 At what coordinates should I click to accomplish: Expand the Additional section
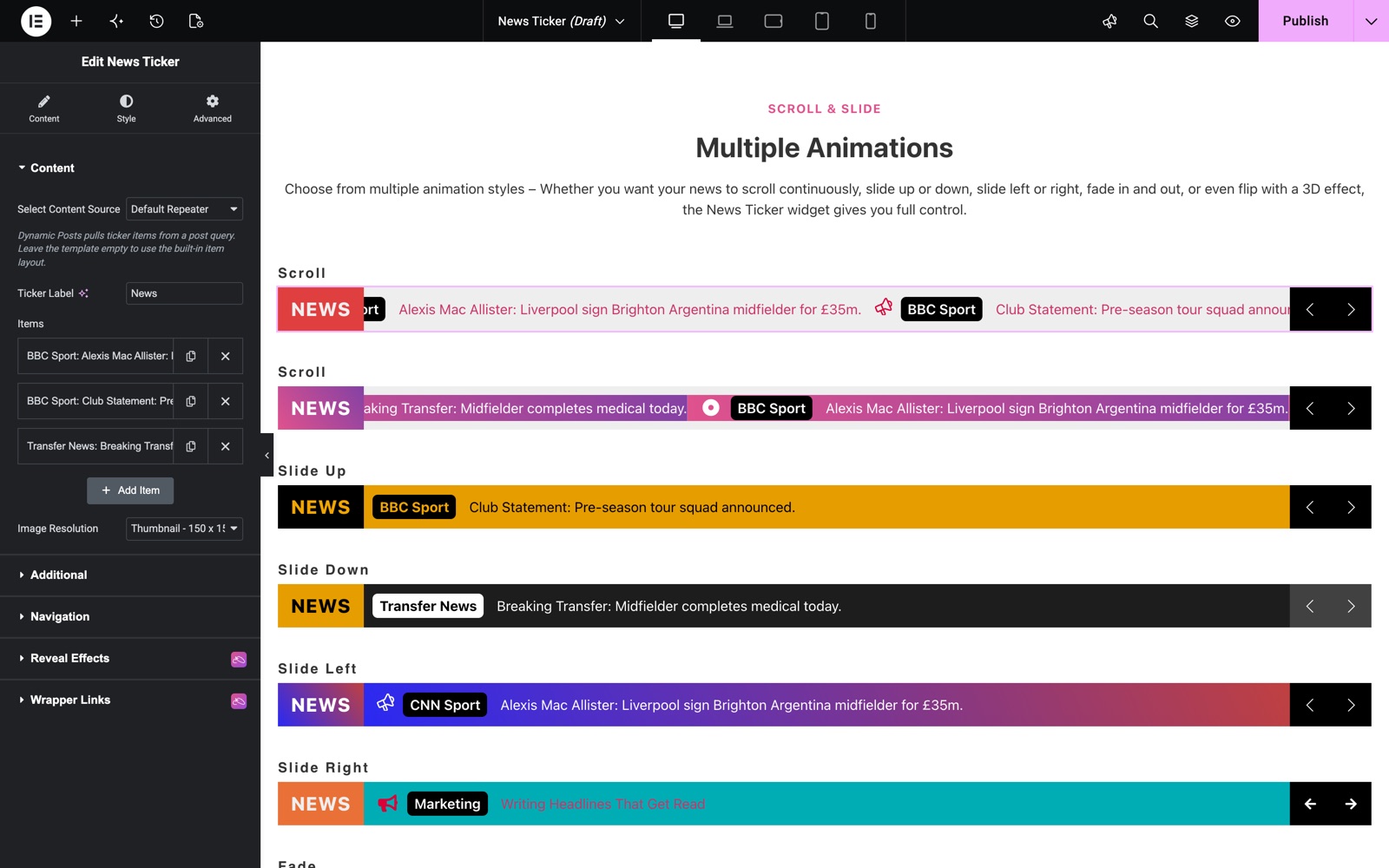[x=130, y=575]
